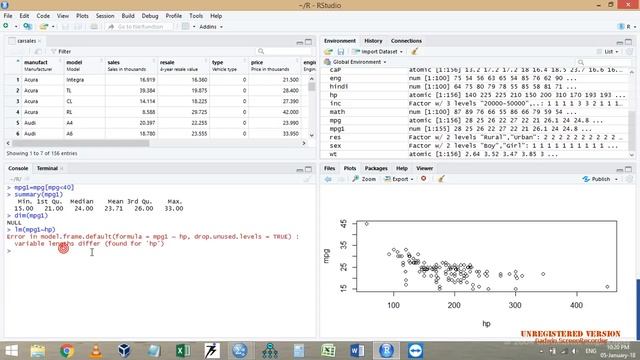Click the data viewer search field

pyautogui.click(x=284, y=51)
